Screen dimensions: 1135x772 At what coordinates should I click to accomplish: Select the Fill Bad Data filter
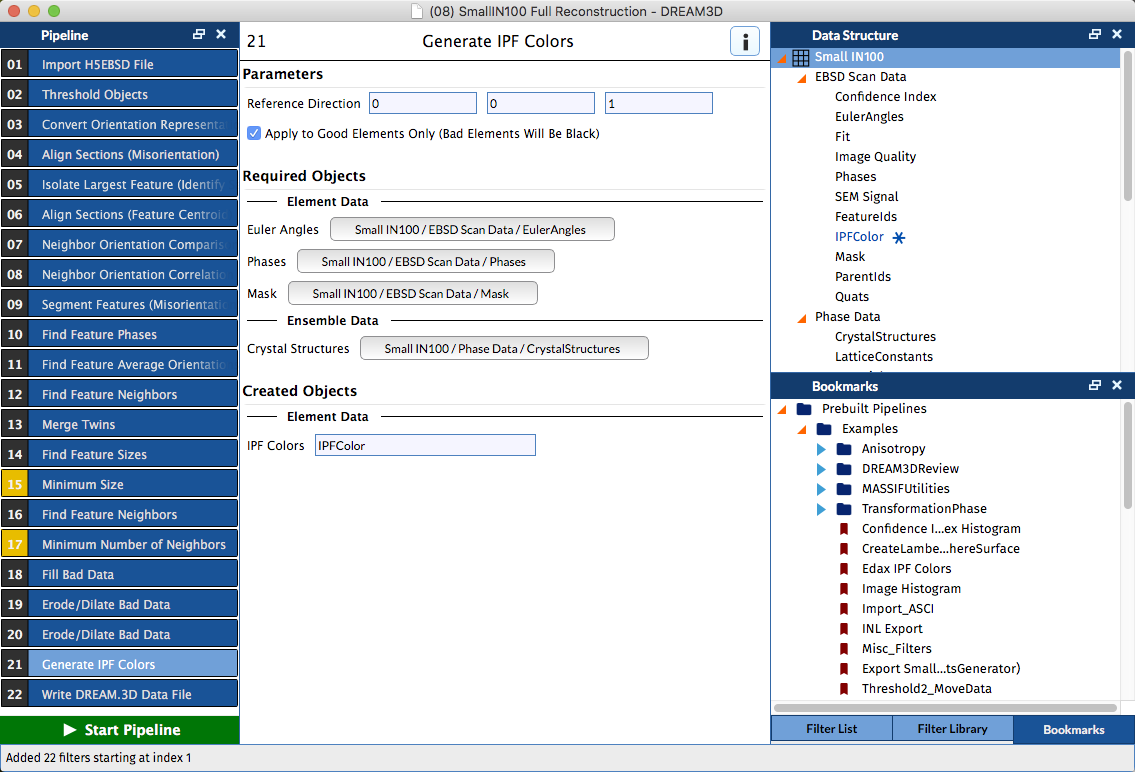[x=119, y=574]
